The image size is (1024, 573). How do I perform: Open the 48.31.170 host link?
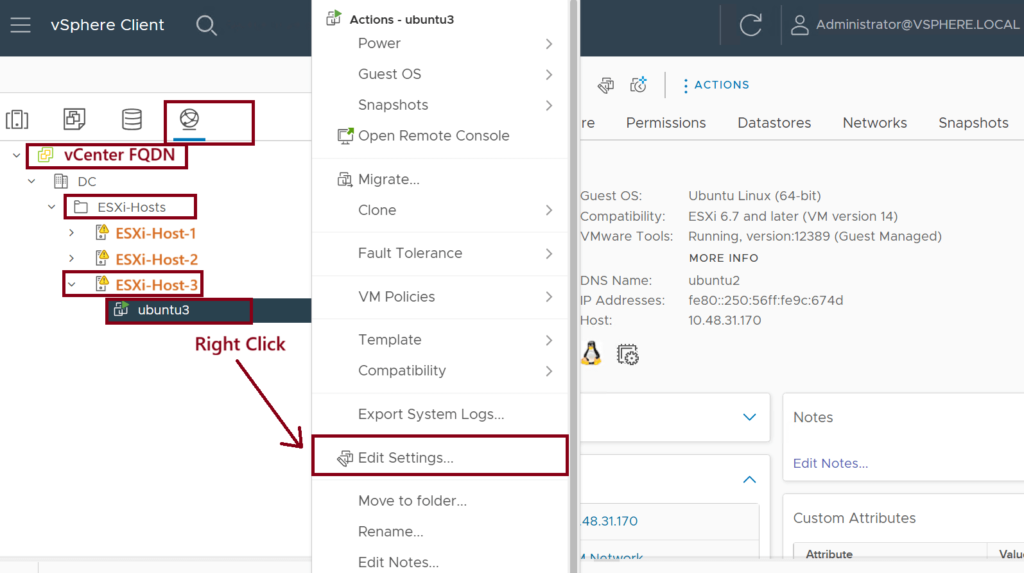pyautogui.click(x=609, y=521)
